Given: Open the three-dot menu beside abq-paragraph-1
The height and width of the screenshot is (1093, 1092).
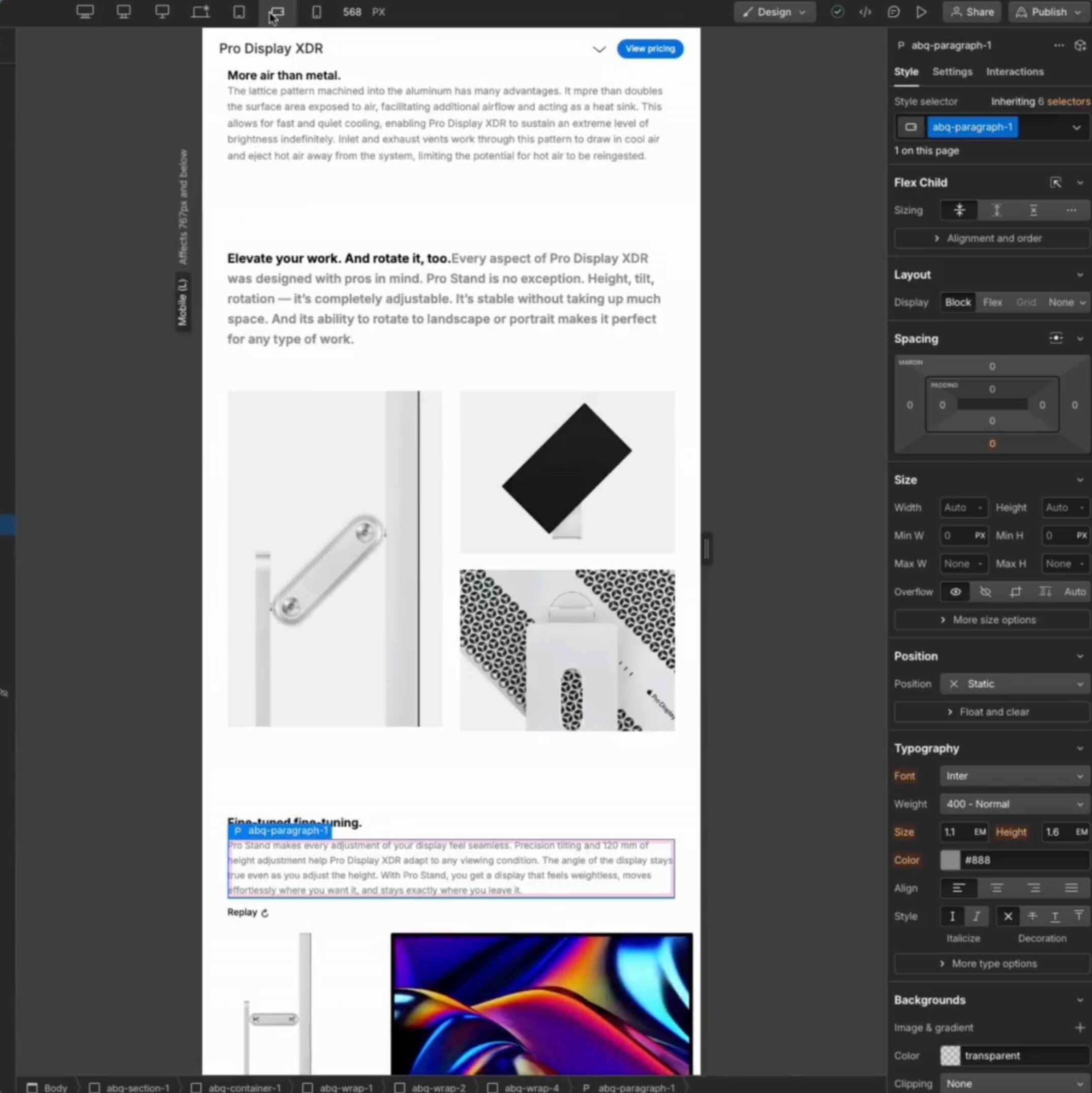Looking at the screenshot, I should click(x=1058, y=45).
